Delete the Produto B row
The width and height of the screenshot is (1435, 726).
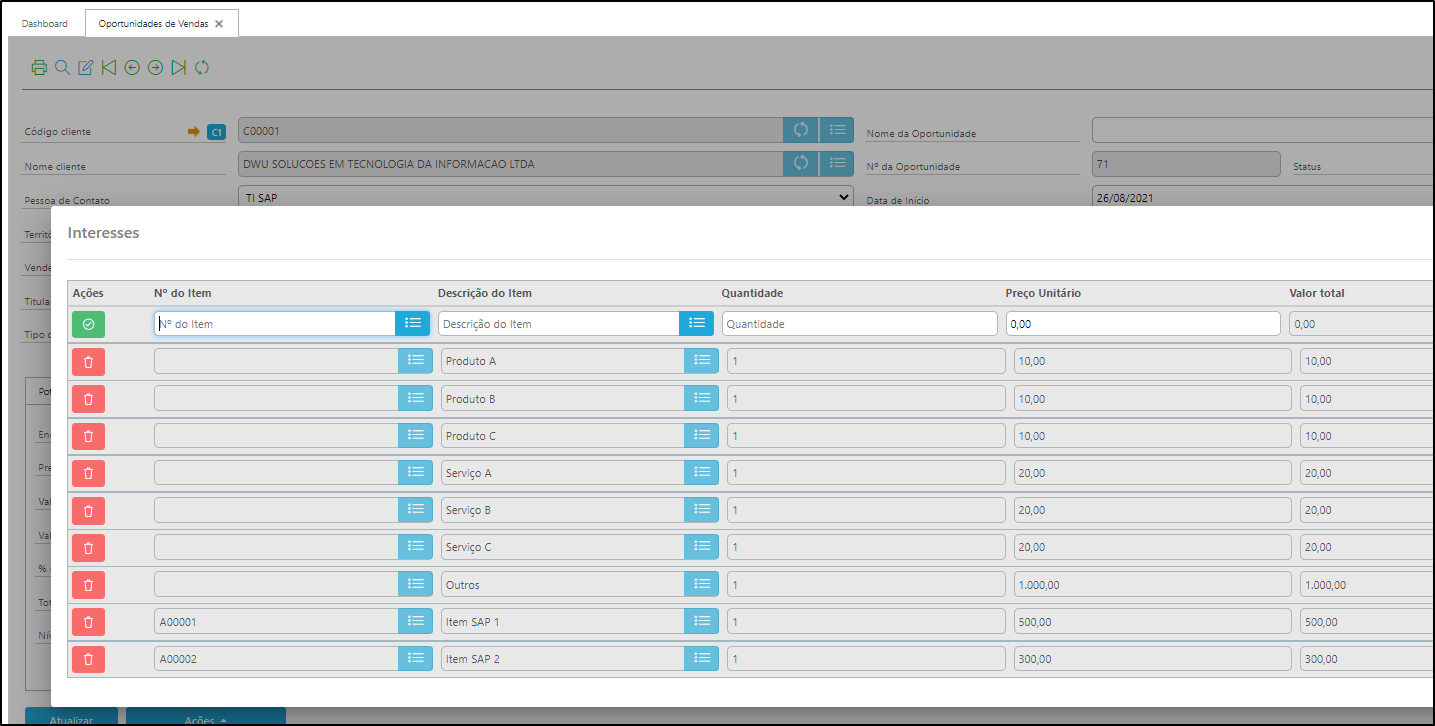pyautogui.click(x=88, y=399)
